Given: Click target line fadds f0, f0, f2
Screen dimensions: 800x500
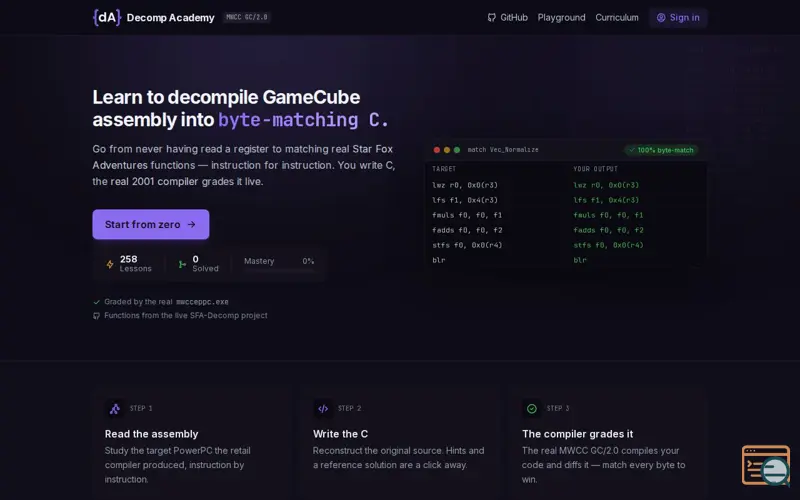Looking at the screenshot, I should [x=467, y=230].
